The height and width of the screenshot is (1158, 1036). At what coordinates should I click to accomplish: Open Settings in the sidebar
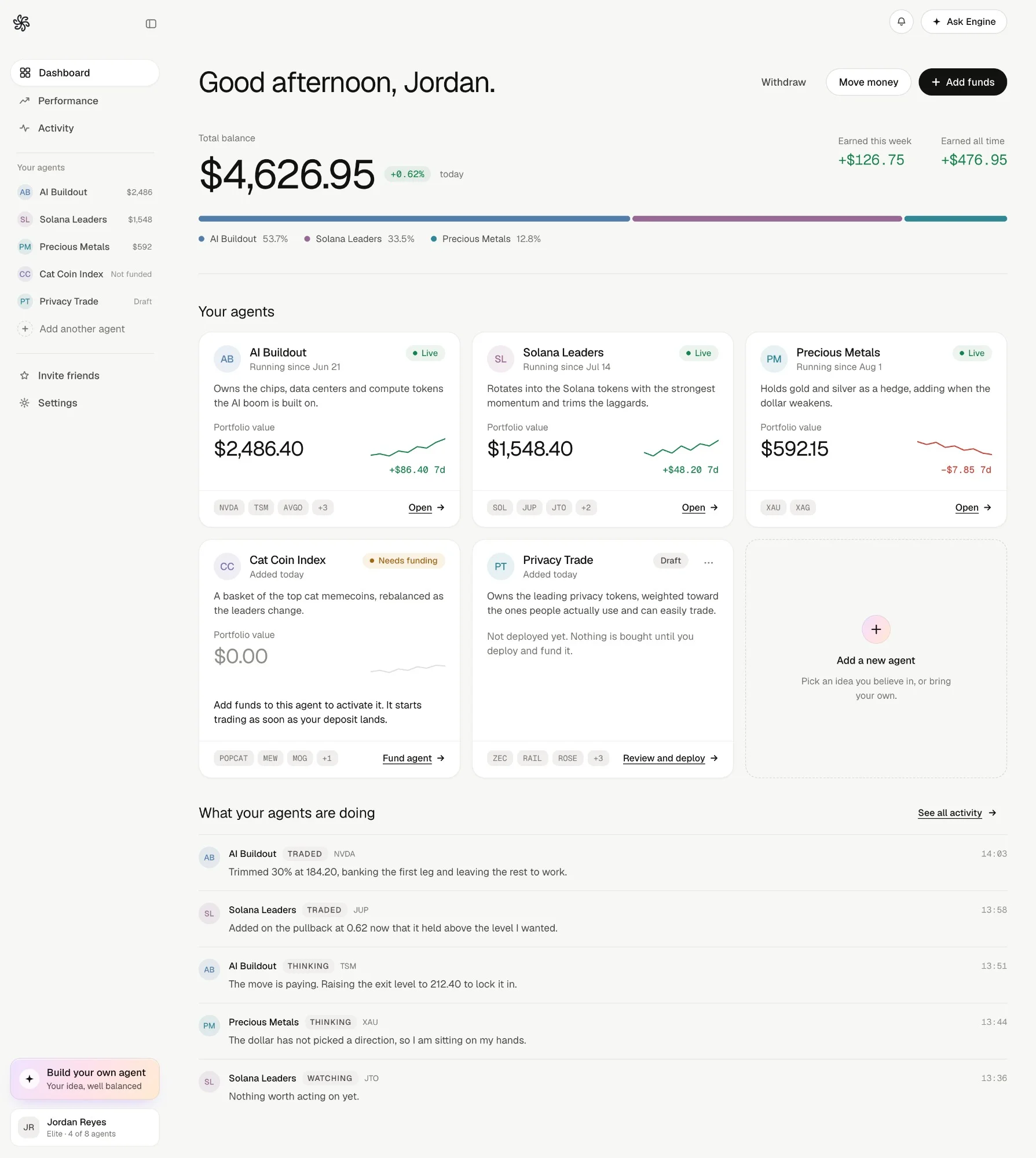[85, 403]
